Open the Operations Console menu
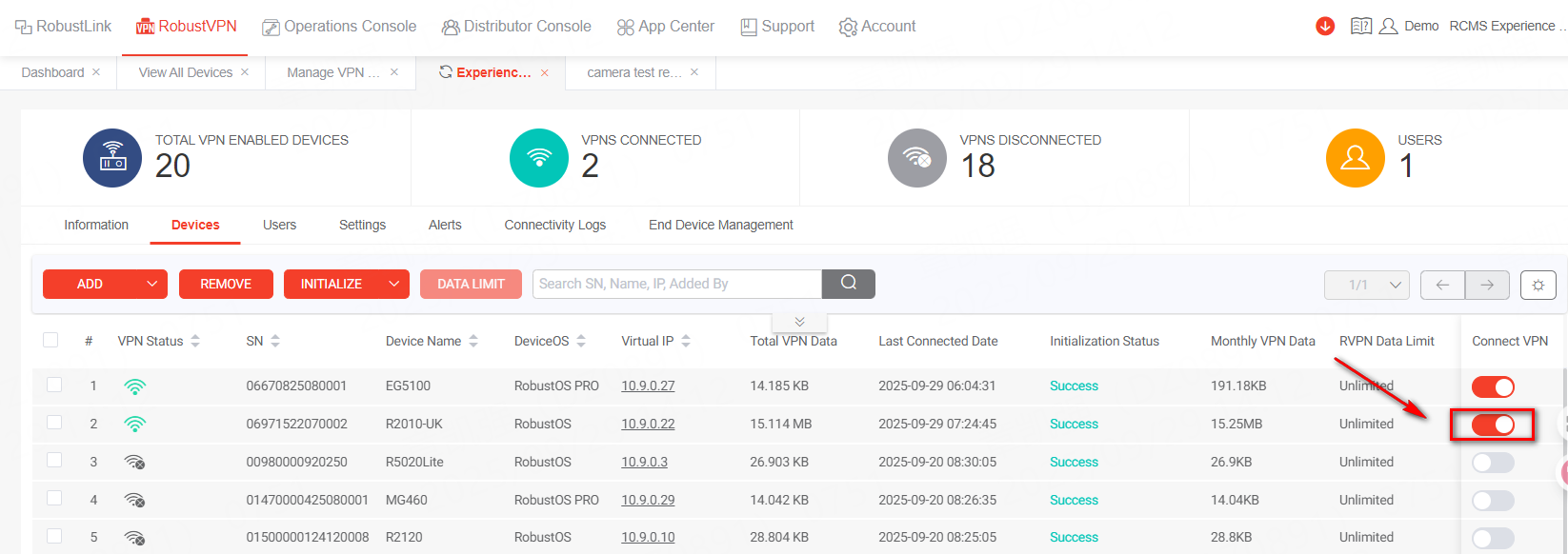This screenshot has width=1568, height=554. tap(339, 27)
